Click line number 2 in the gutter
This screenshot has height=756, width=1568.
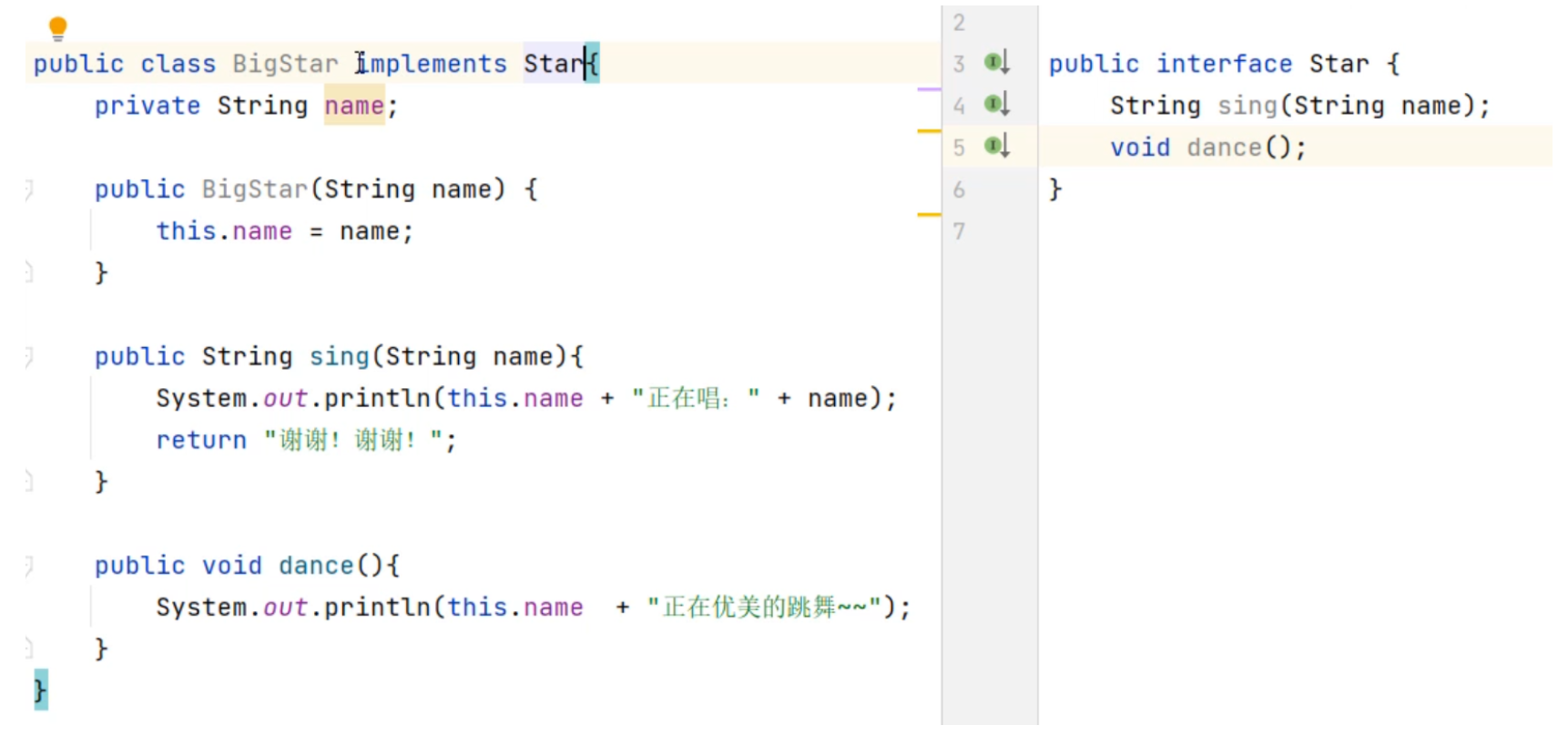click(x=959, y=22)
